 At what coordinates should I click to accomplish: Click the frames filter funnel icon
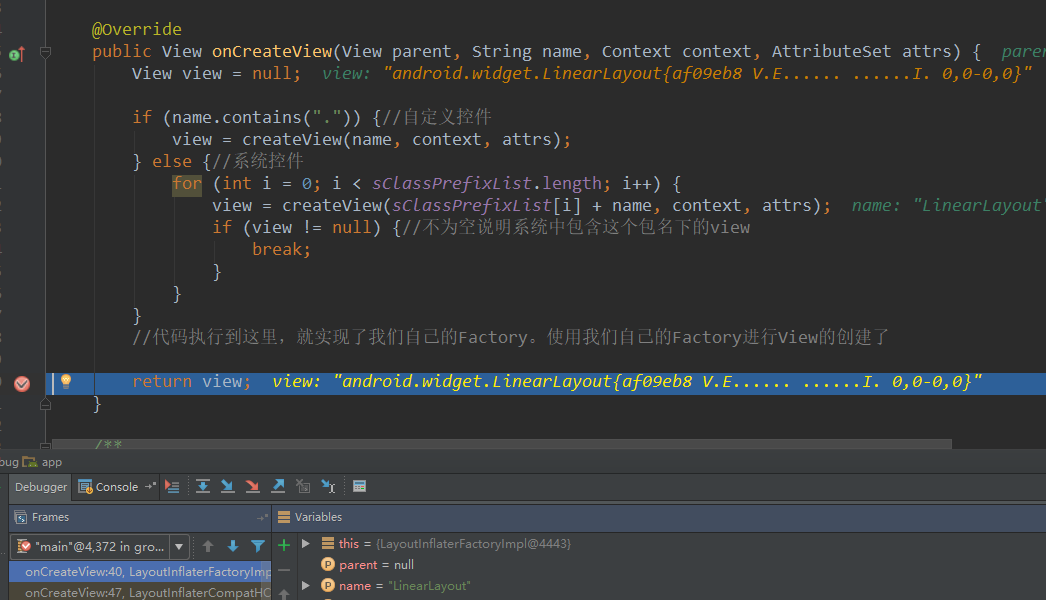click(x=257, y=547)
